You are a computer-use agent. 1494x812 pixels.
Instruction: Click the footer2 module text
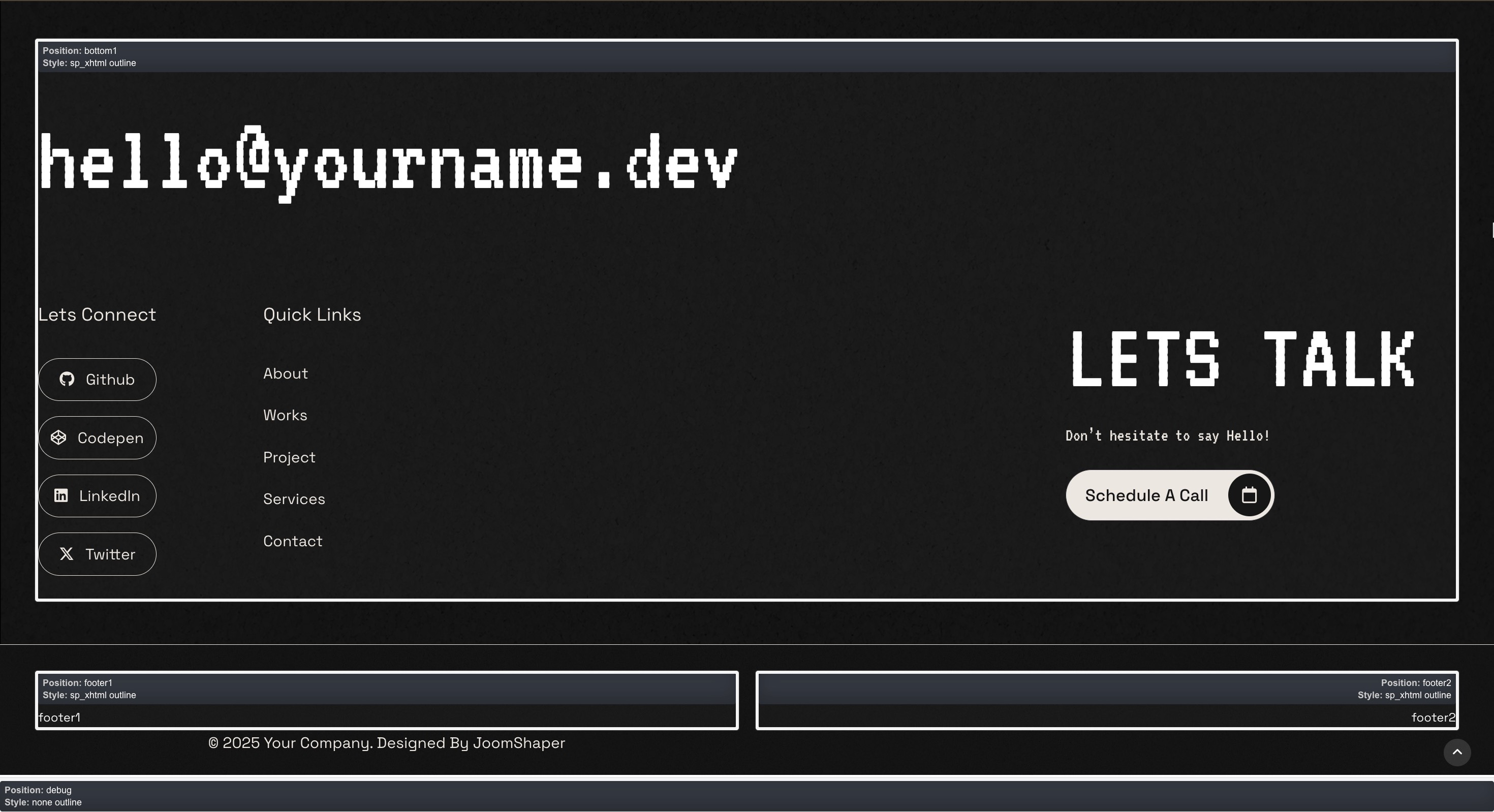1433,717
